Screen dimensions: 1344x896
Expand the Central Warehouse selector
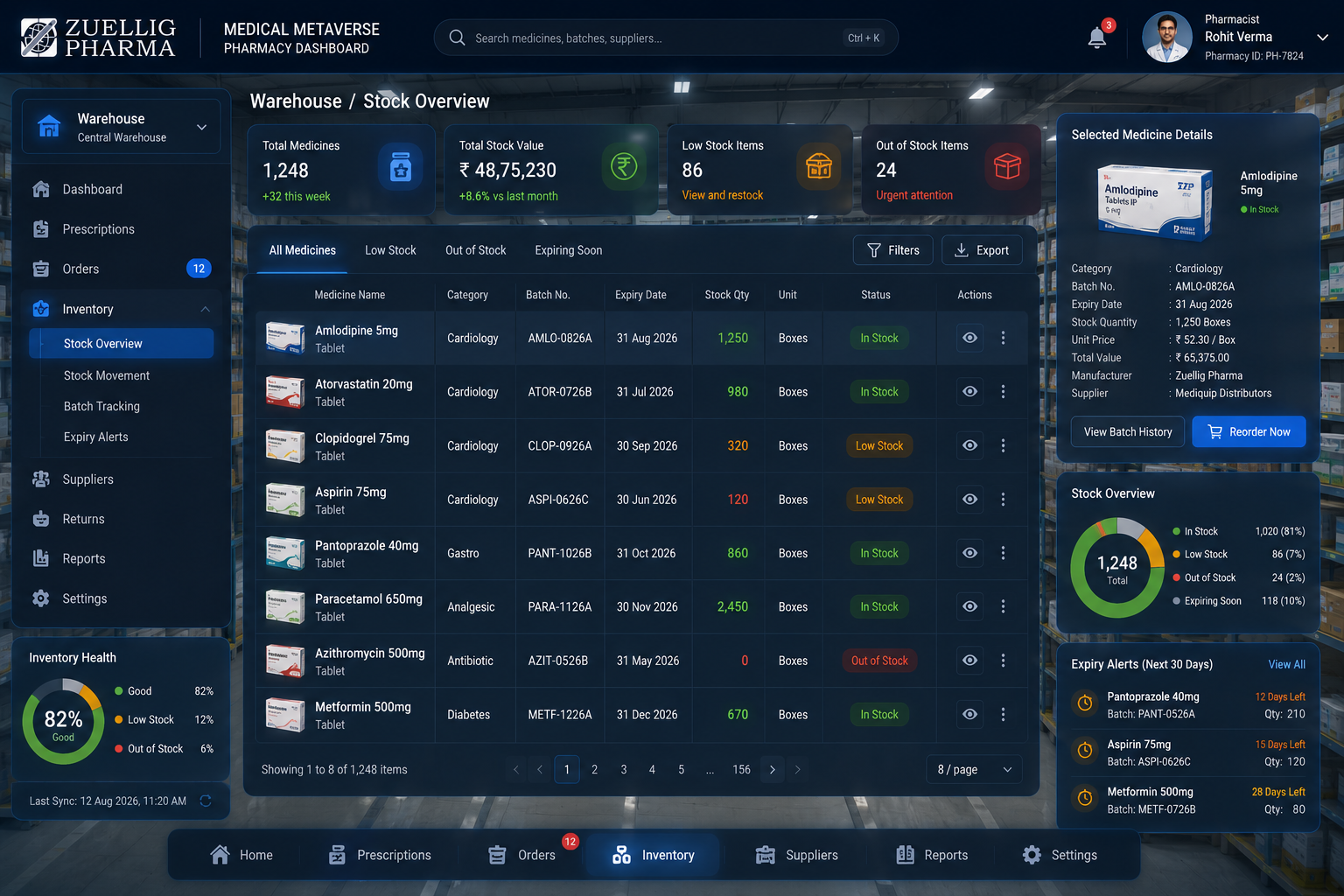[x=121, y=127]
